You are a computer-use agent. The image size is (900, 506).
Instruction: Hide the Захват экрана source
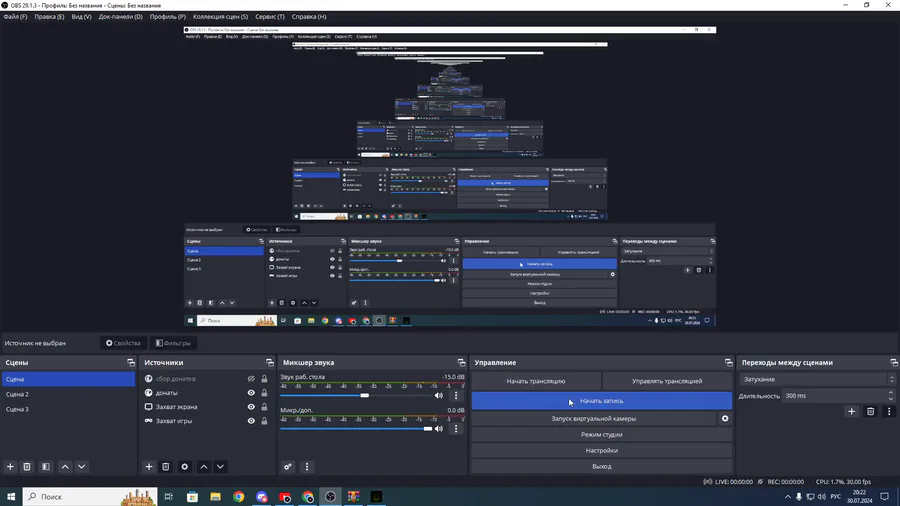pos(251,407)
